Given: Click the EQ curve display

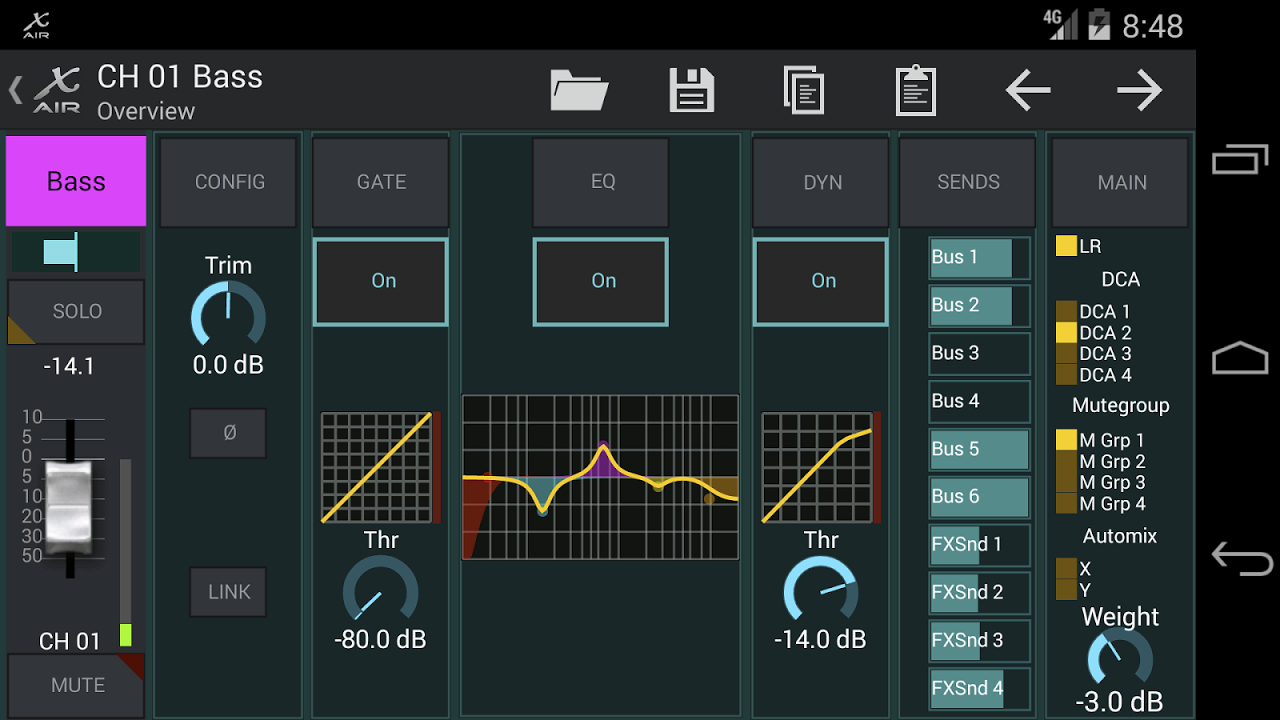Looking at the screenshot, I should 600,478.
